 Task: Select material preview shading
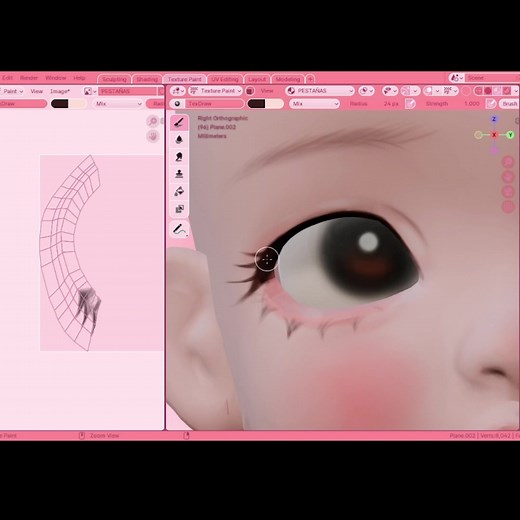tap(497, 91)
